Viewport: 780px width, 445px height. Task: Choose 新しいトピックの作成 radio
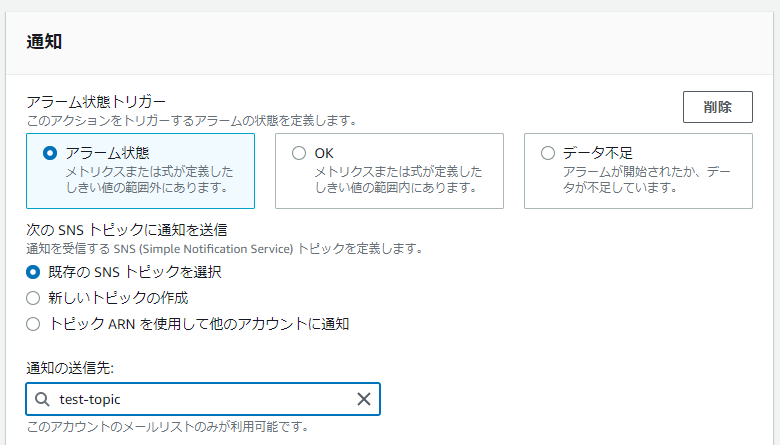[33, 298]
